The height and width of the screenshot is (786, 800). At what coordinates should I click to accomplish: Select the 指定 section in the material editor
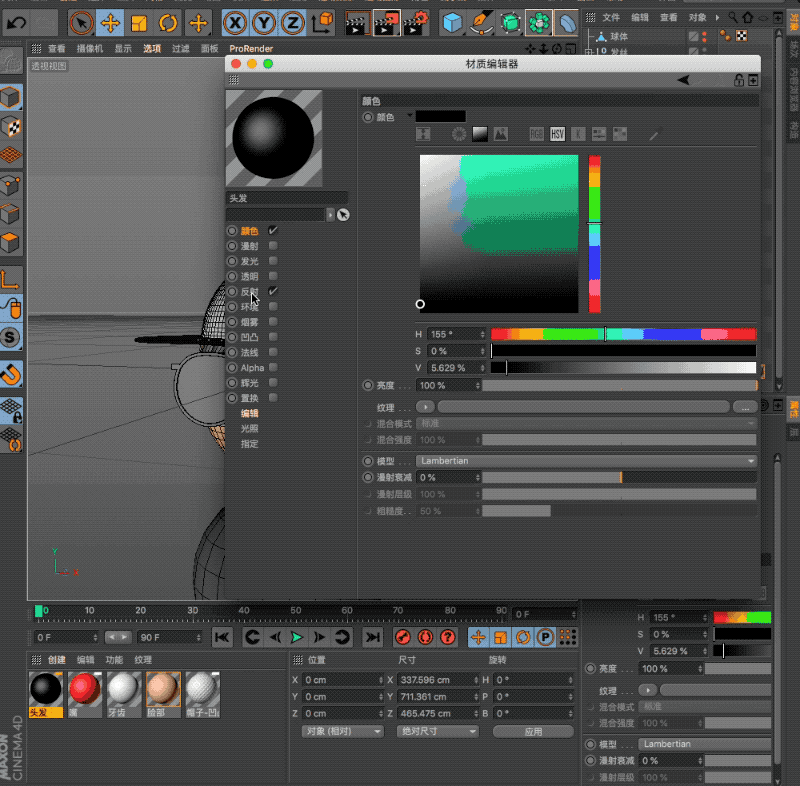tap(249, 444)
